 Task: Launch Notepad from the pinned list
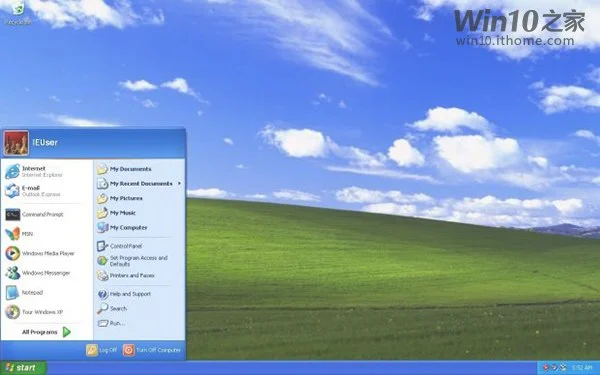47,292
